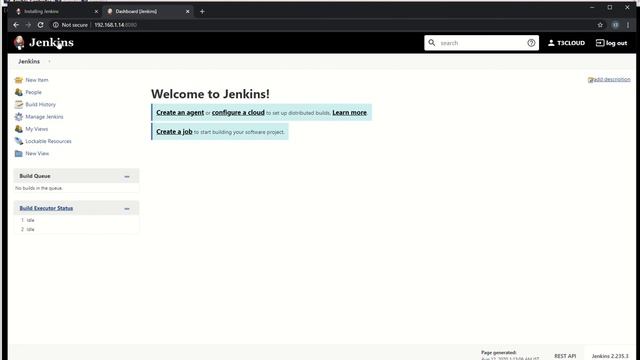Click the browser address bar URL
640x360 pixels.
[116, 25]
